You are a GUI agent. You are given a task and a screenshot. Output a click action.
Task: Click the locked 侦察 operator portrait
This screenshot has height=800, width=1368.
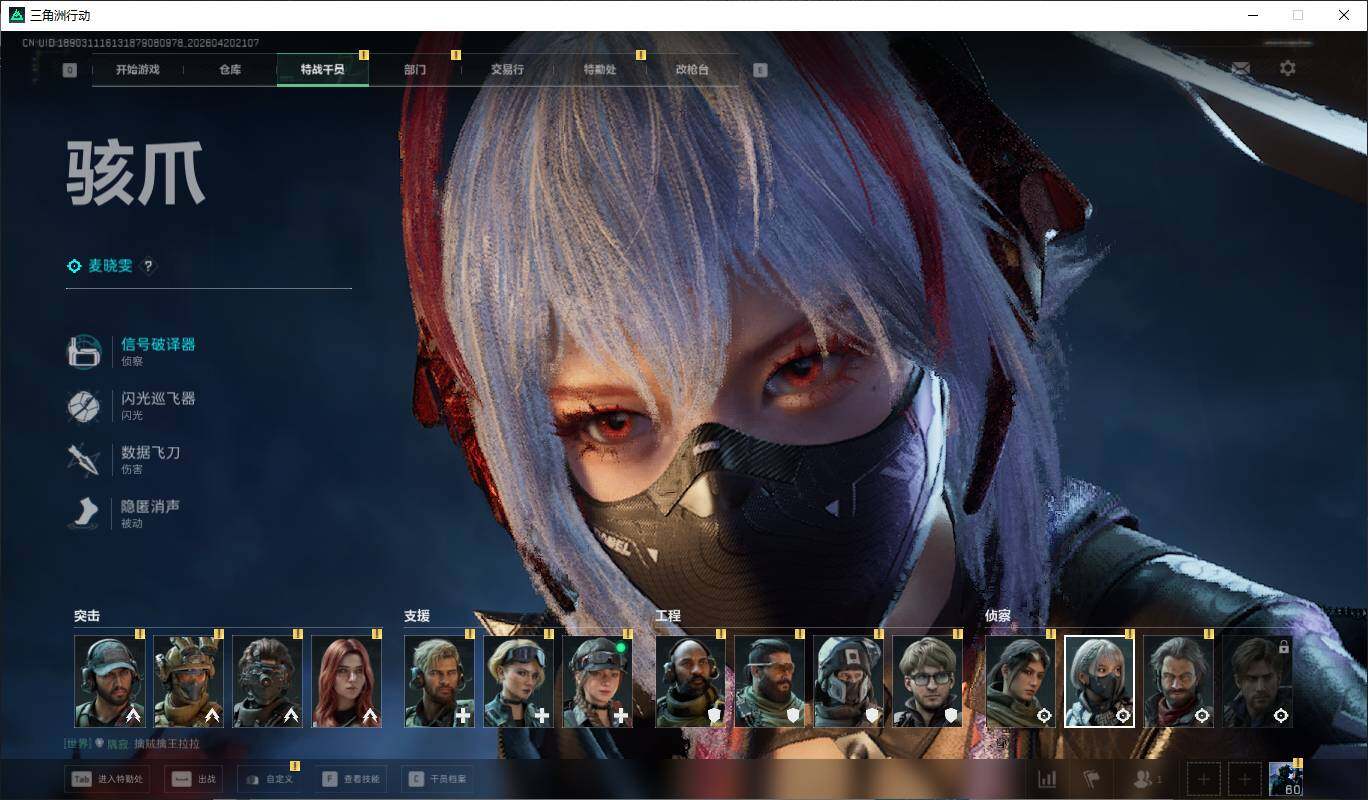[x=1258, y=681]
